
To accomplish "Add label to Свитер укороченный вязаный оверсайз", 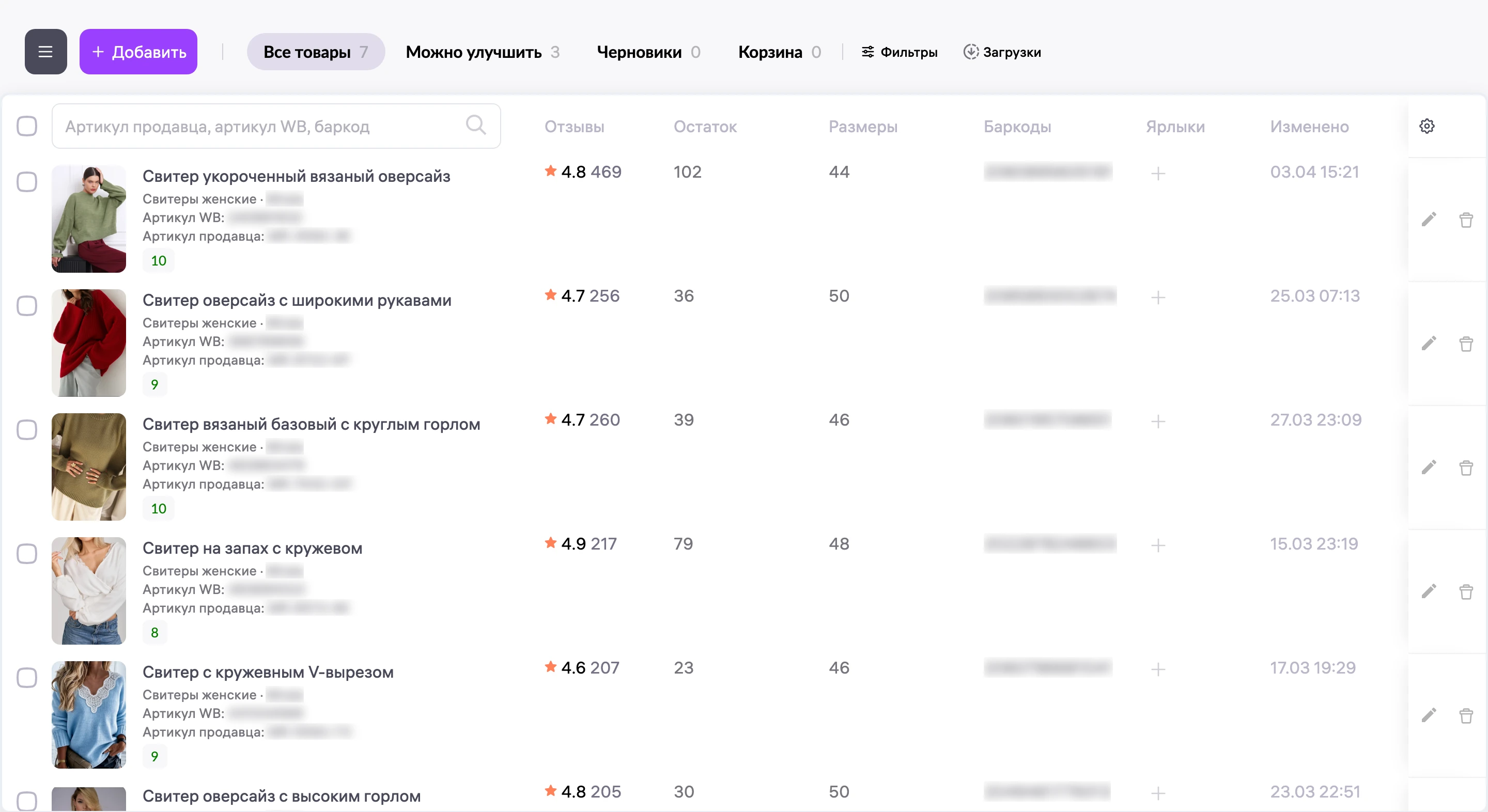I will pyautogui.click(x=1158, y=173).
